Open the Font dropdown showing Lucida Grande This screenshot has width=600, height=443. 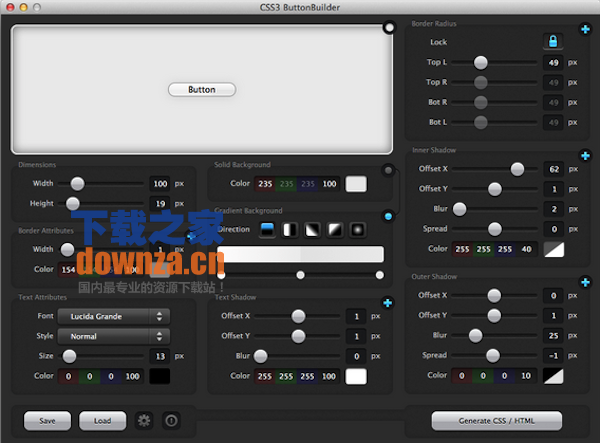click(114, 316)
